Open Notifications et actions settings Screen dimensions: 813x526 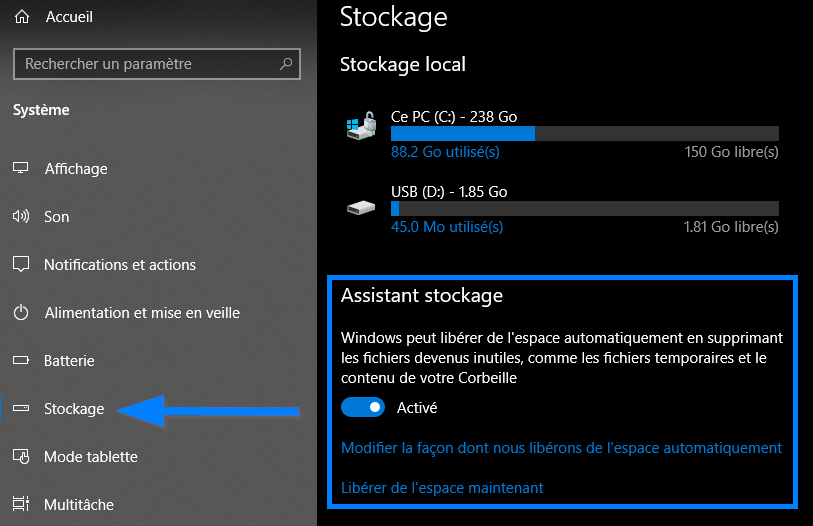click(120, 265)
